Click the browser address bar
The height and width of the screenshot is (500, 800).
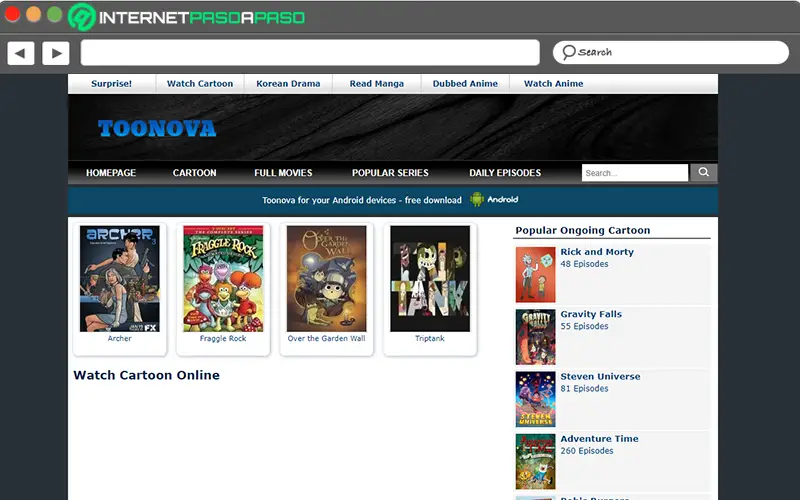310,53
